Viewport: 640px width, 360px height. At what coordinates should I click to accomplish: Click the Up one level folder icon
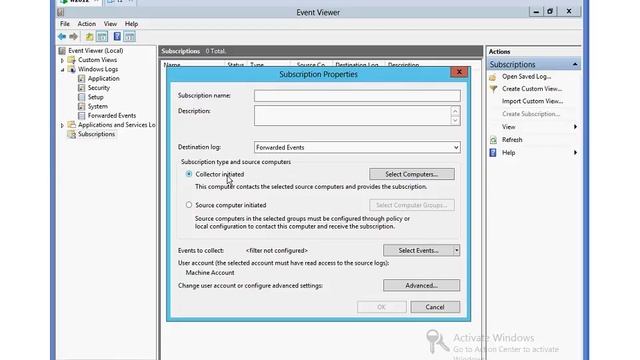click(89, 37)
